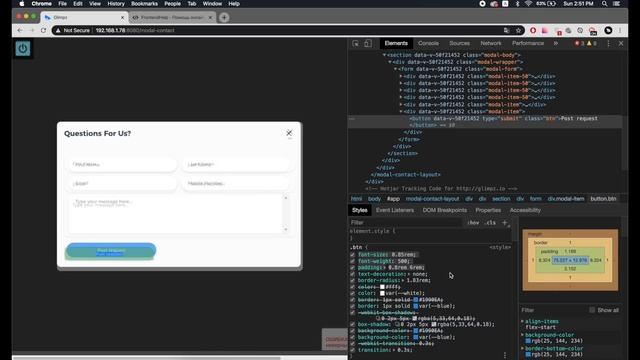
Task: Open the styles pane three-dot menu at bottom
Action: (x=504, y=355)
